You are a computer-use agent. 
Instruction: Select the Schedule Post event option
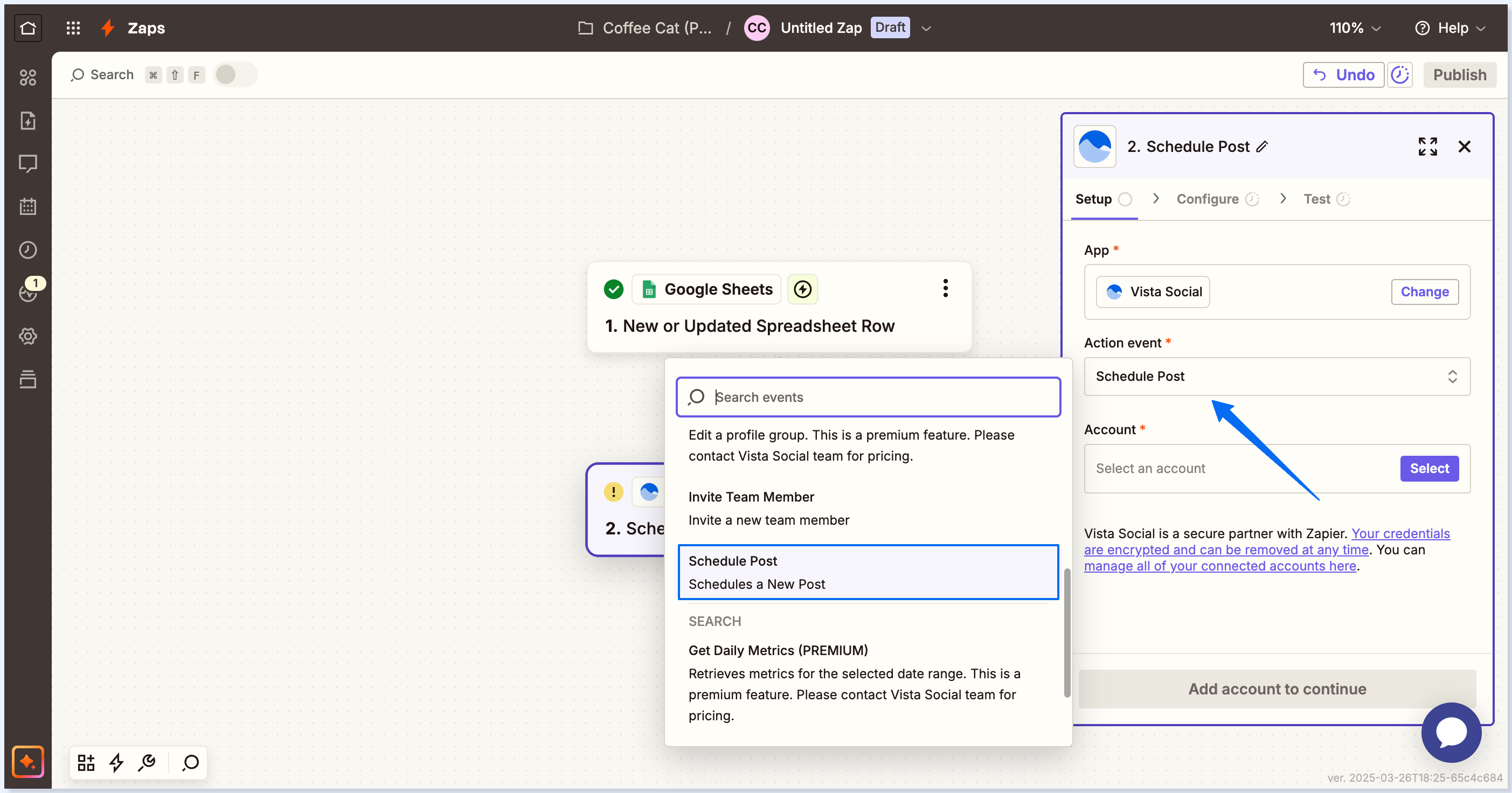point(868,572)
